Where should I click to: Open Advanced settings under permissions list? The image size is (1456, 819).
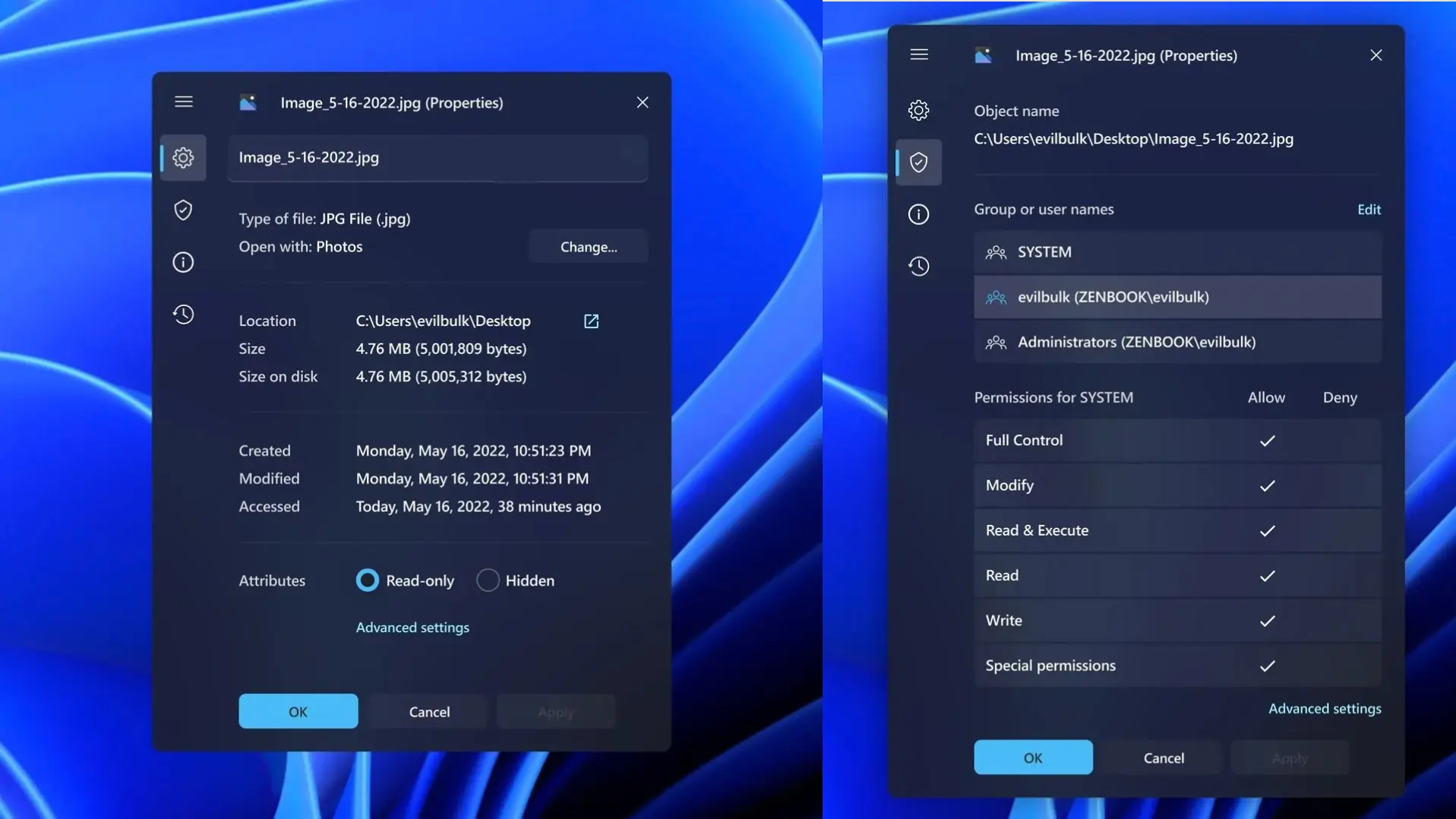tap(1325, 708)
